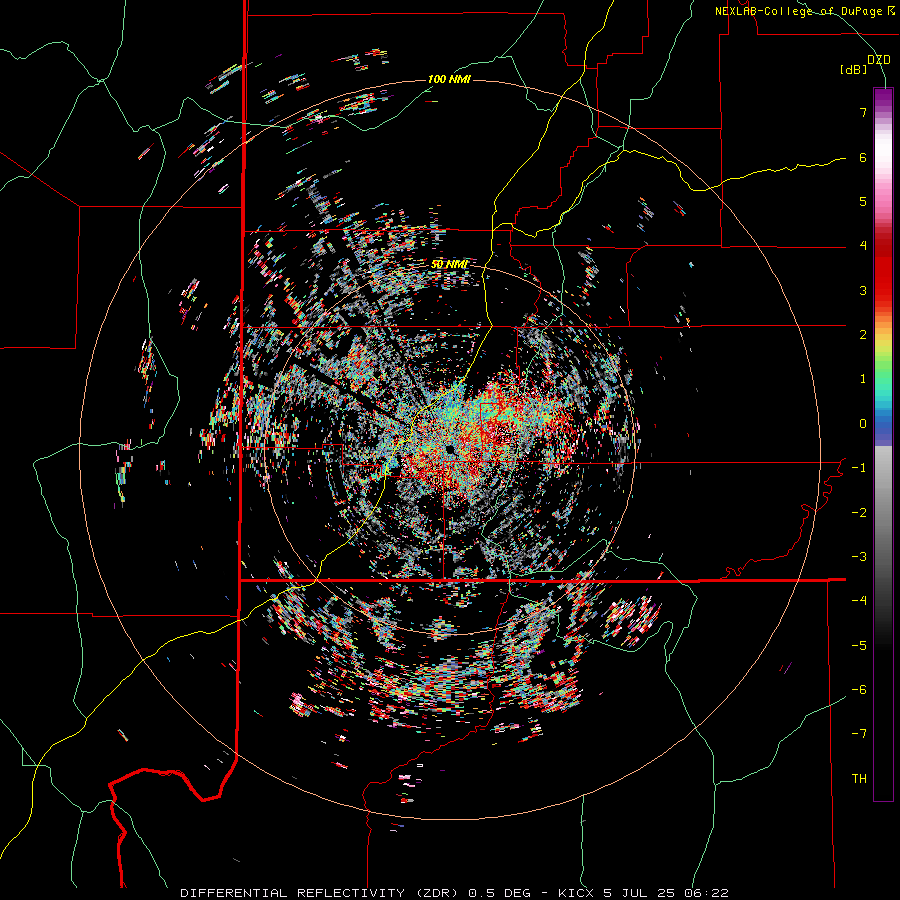Click the black radar site dot at center

coord(449,448)
